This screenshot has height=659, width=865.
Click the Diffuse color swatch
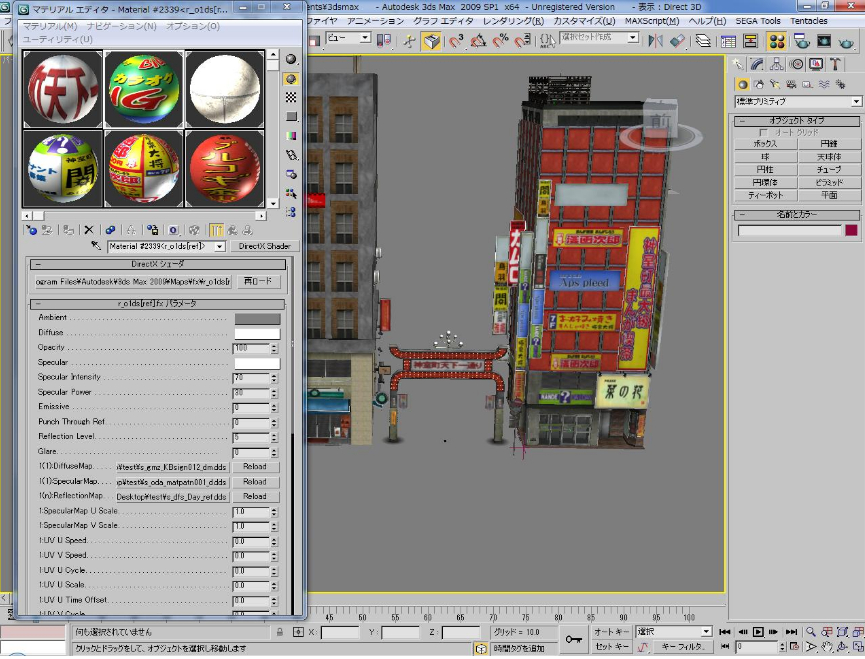tap(257, 333)
